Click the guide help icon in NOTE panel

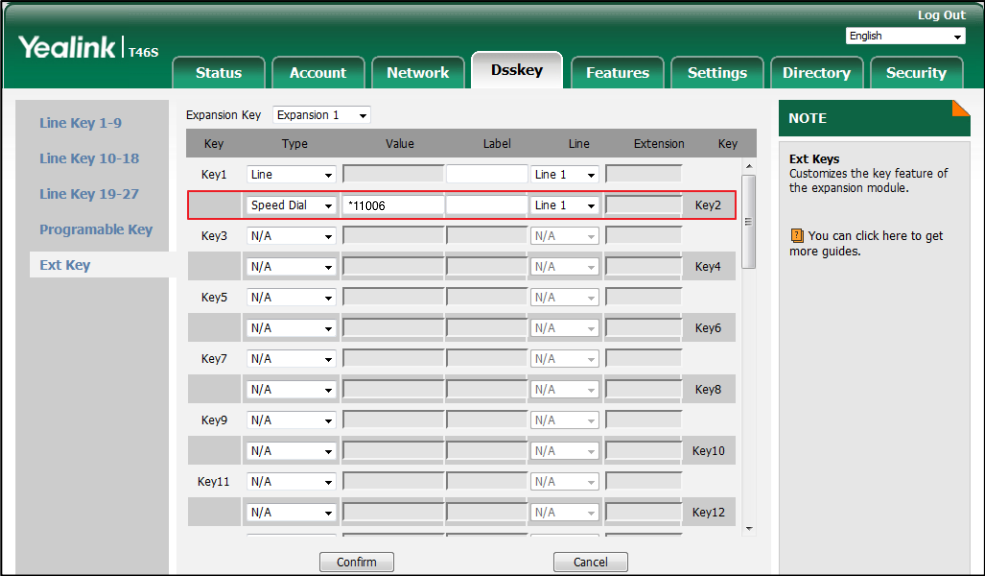(x=797, y=236)
